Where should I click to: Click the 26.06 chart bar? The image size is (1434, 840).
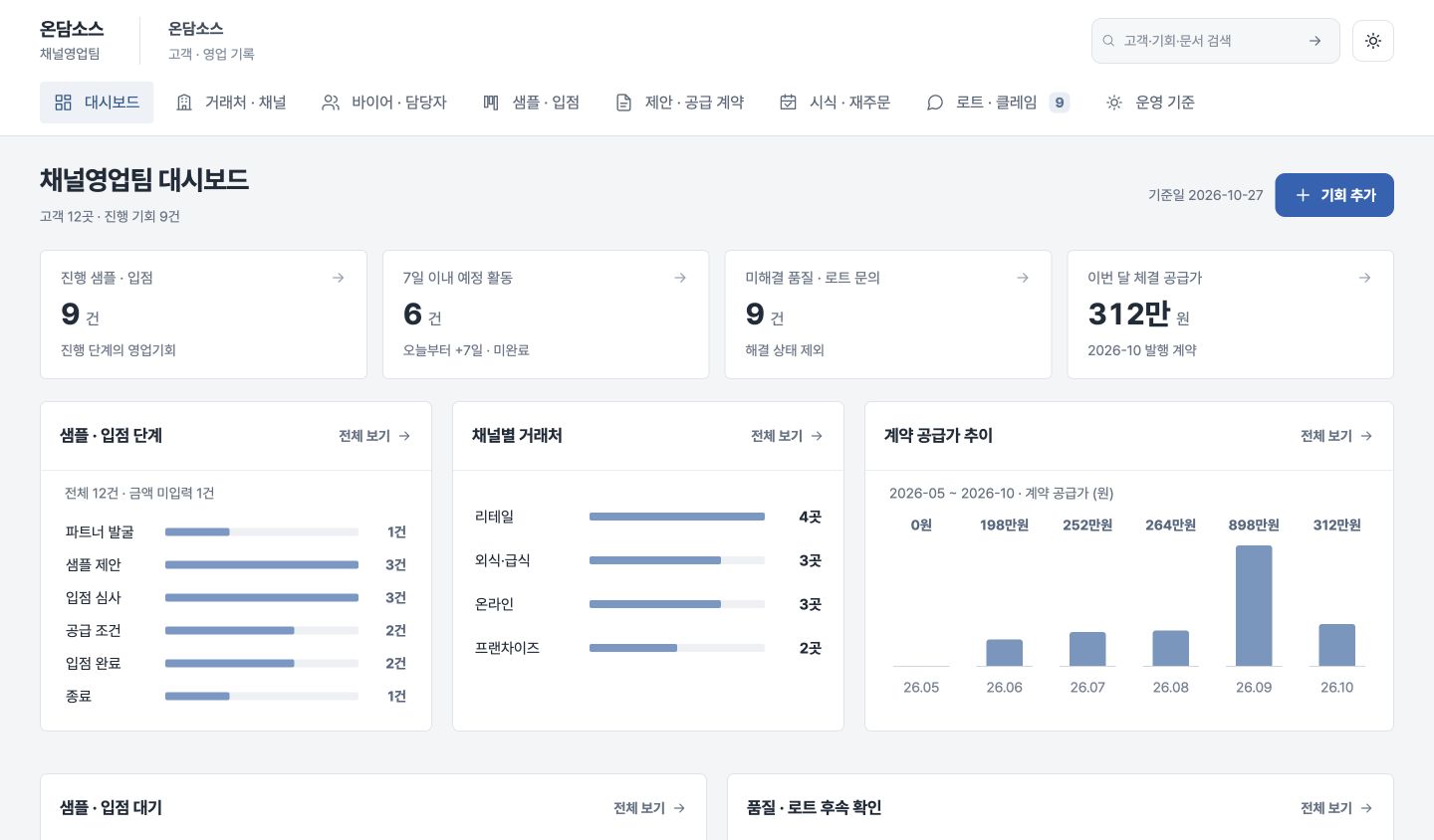point(1005,653)
